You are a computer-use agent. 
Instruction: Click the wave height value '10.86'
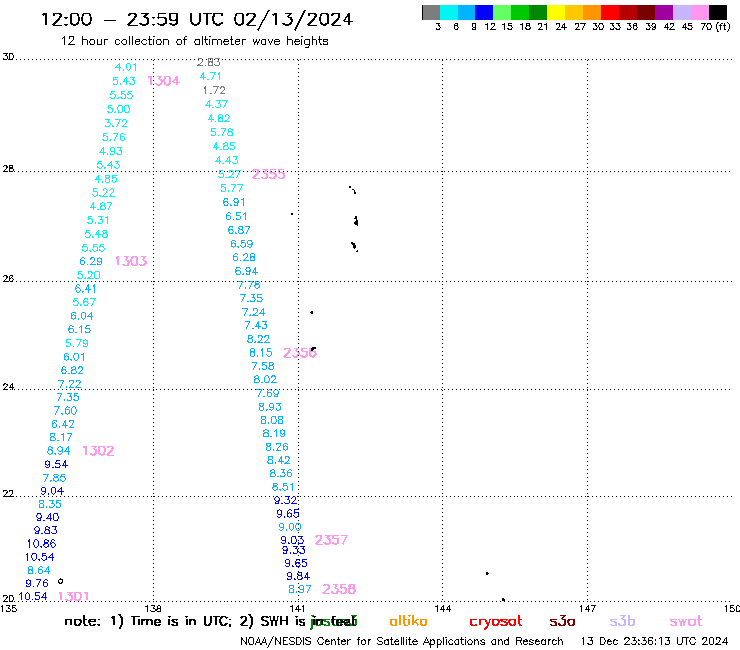pos(42,543)
